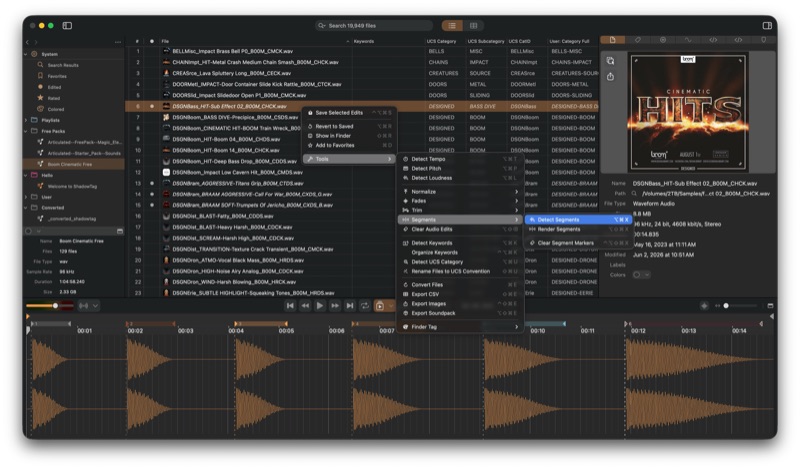800x469 pixels.
Task: Start playback with the play button
Action: coord(320,306)
